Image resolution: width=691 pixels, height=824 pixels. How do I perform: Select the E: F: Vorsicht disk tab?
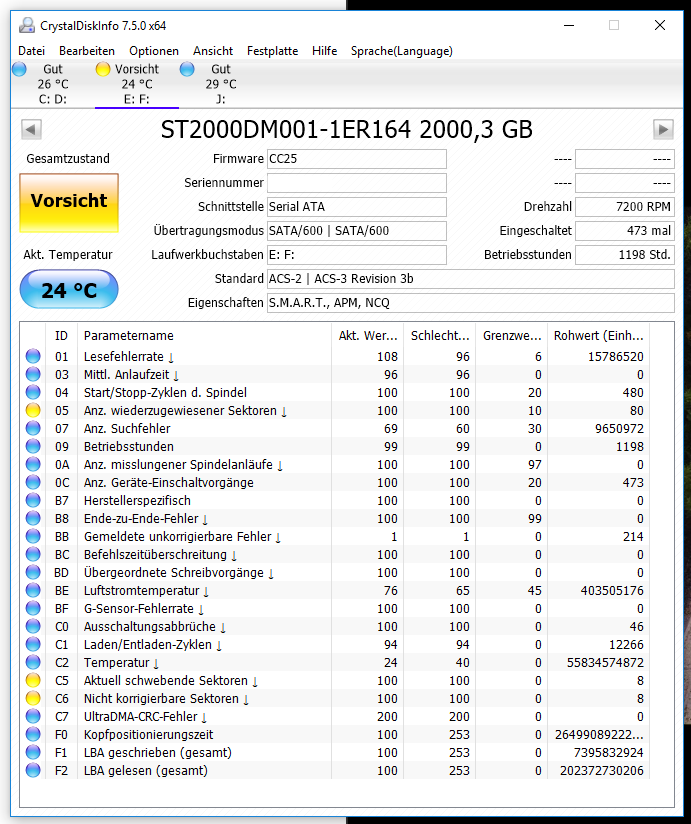coord(137,84)
